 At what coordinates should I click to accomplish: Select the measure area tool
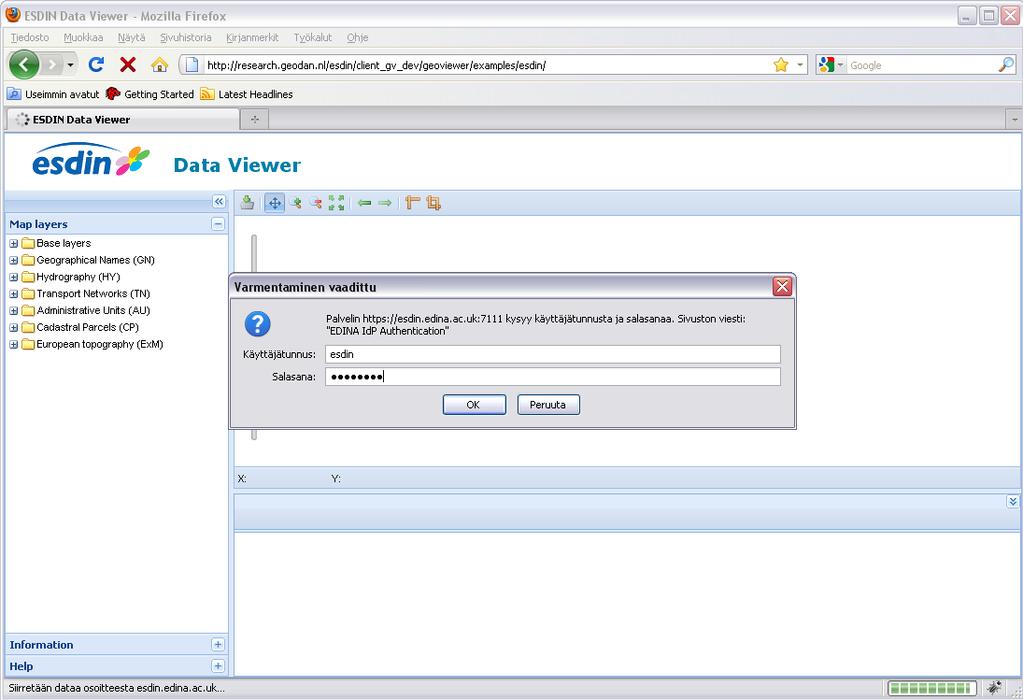[x=433, y=203]
